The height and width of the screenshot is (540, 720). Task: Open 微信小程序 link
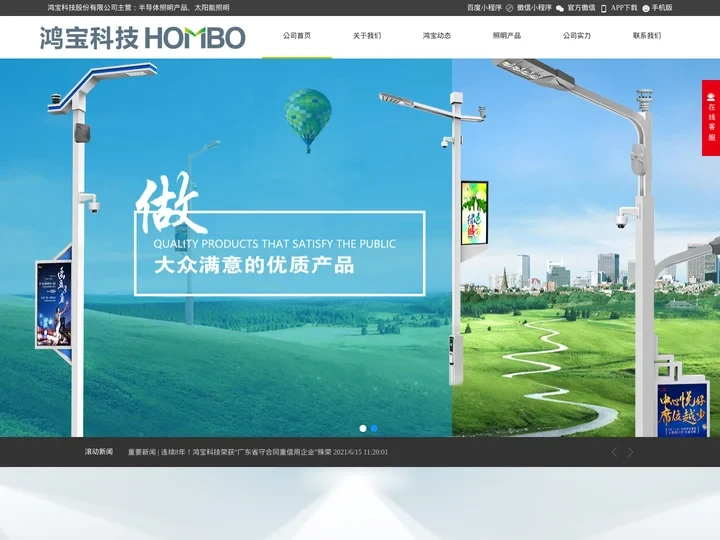(534, 8)
